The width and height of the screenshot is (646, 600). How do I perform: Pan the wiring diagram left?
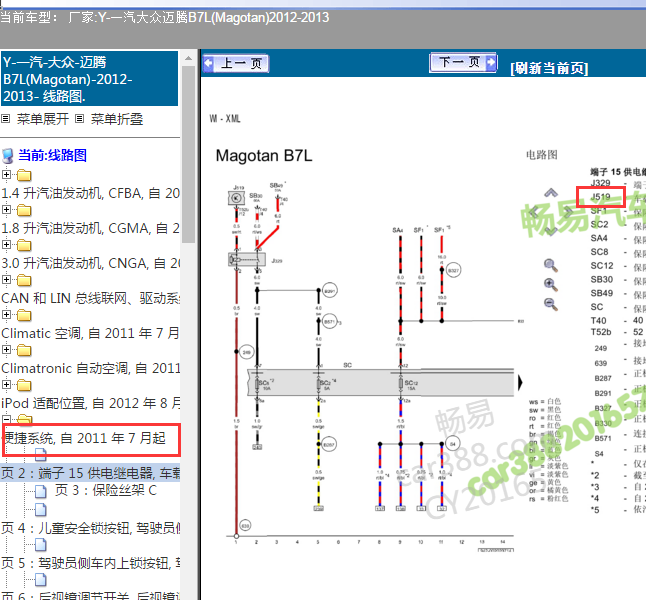tap(534, 212)
